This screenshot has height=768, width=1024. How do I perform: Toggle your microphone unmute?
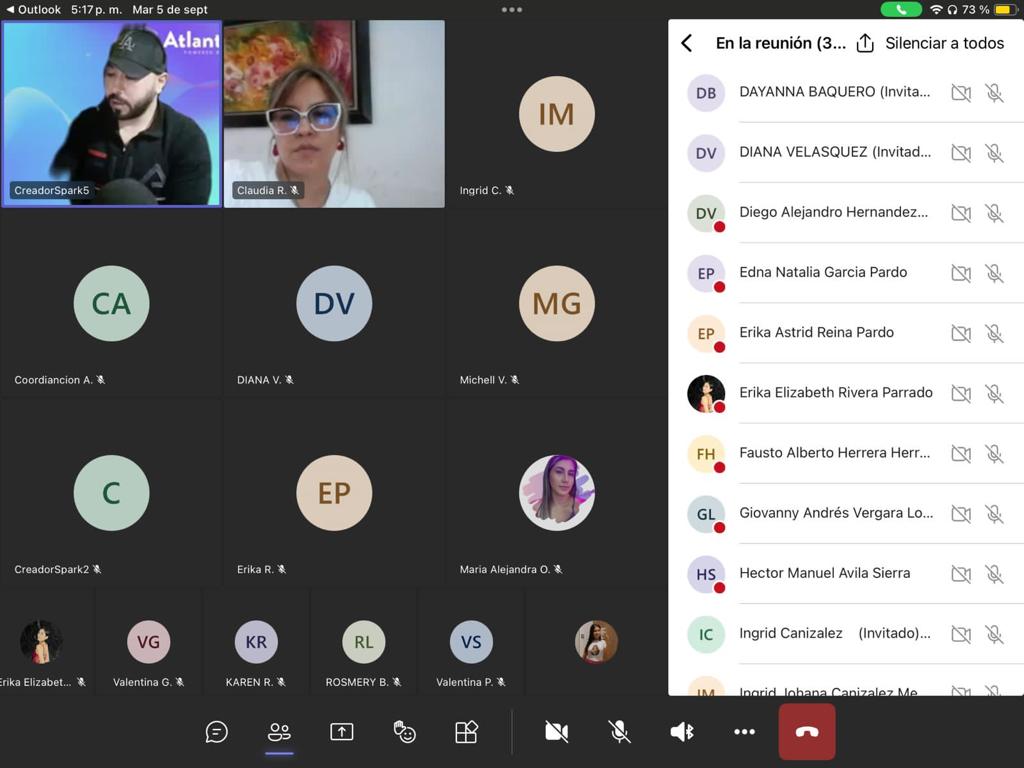tap(620, 732)
